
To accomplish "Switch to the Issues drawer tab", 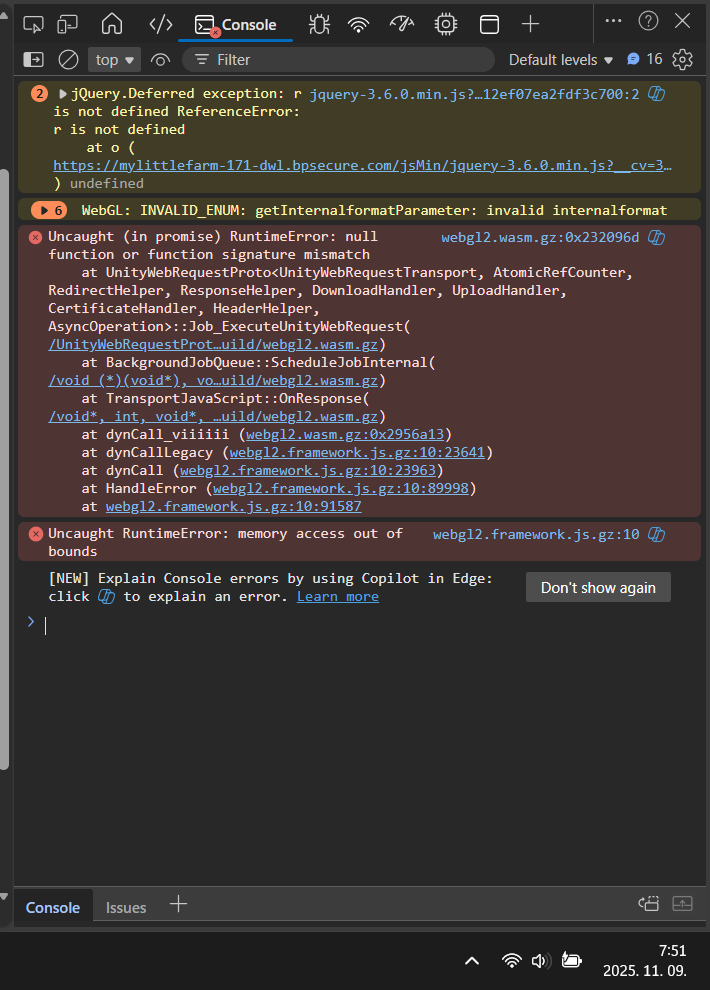I will point(126,907).
